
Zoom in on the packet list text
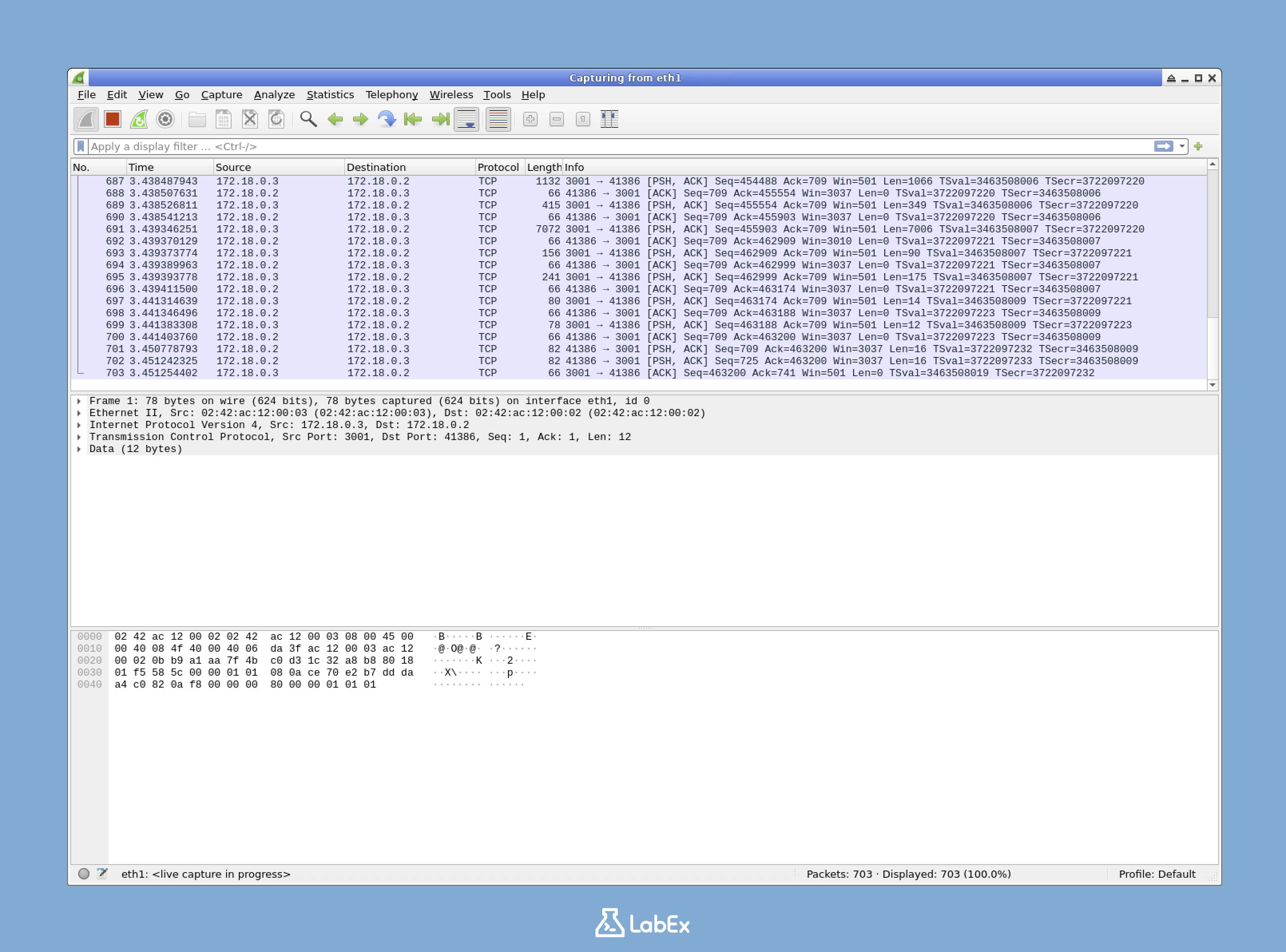[530, 119]
